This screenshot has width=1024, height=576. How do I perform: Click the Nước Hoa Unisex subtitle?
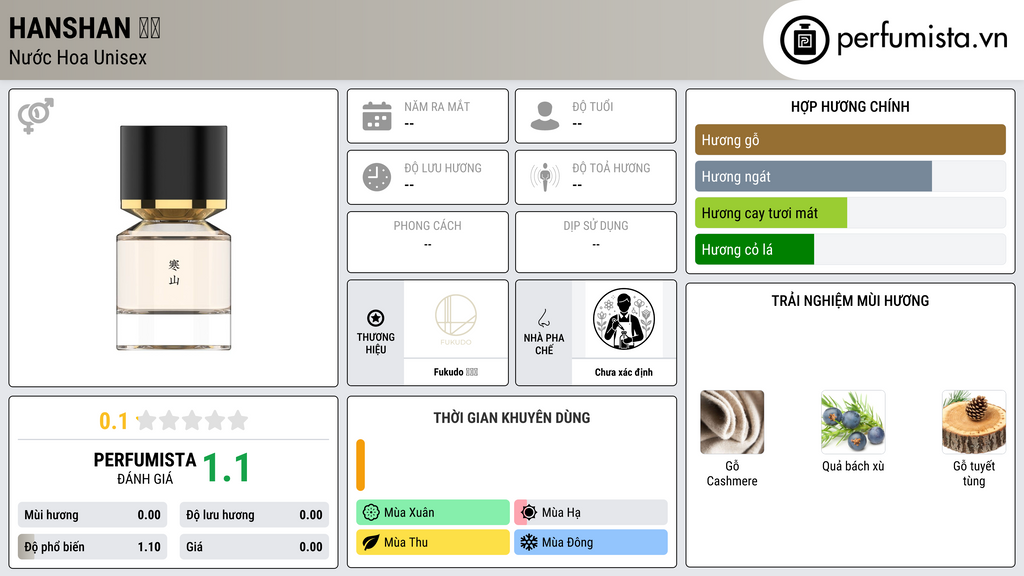coord(78,57)
